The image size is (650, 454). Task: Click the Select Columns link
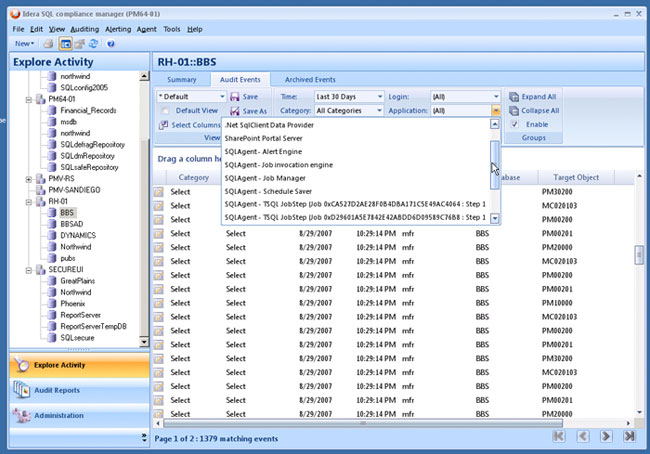click(x=196, y=125)
